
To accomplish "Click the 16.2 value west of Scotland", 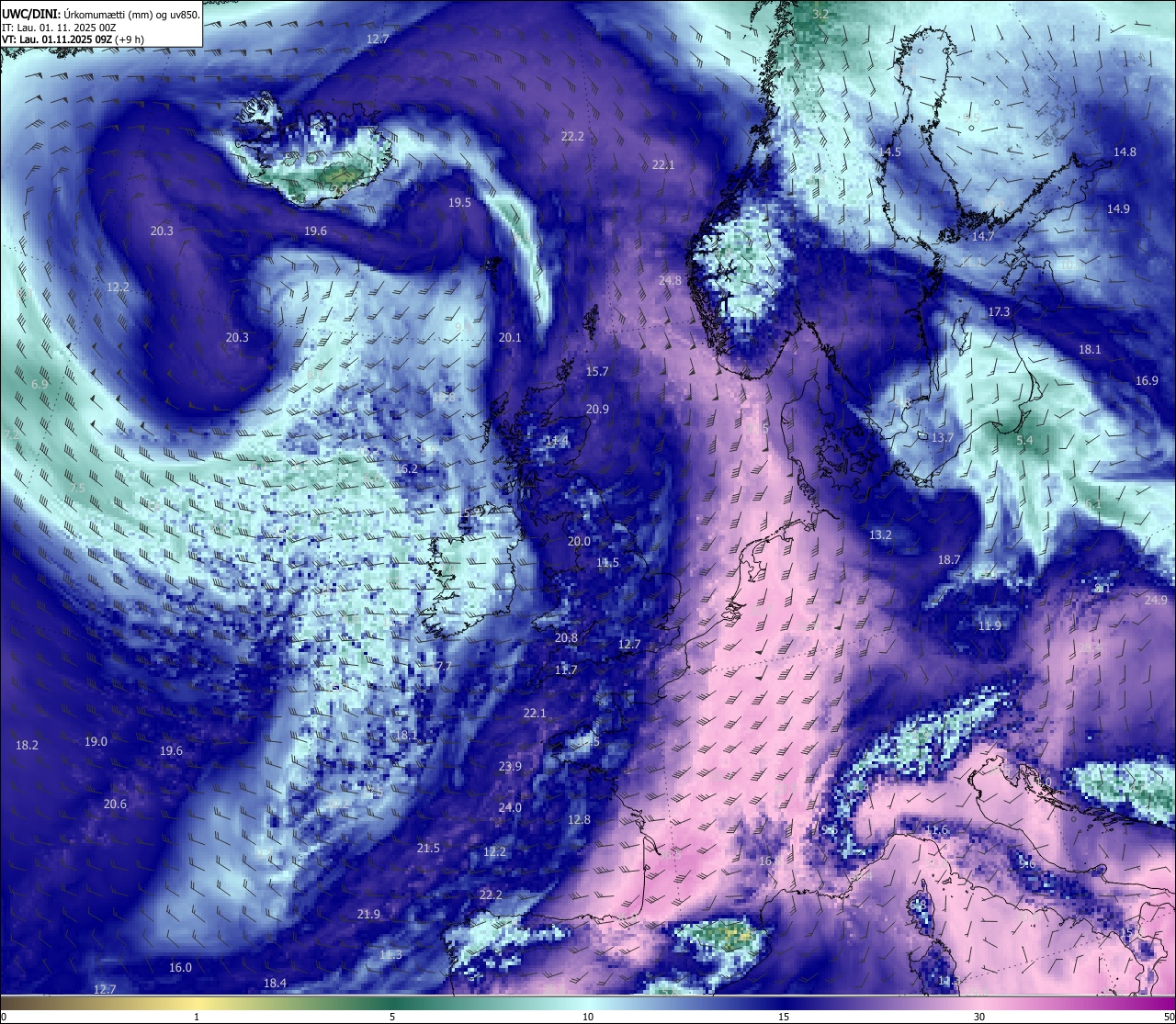I will click(x=406, y=468).
